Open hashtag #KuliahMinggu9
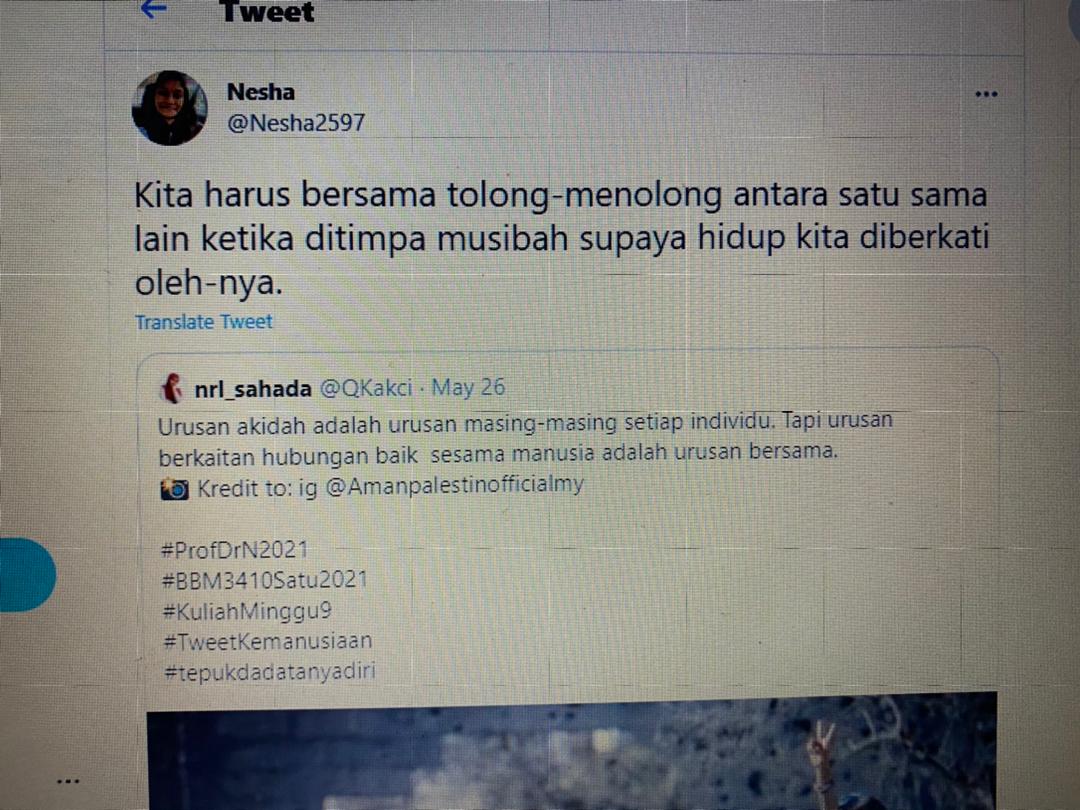 pos(247,611)
